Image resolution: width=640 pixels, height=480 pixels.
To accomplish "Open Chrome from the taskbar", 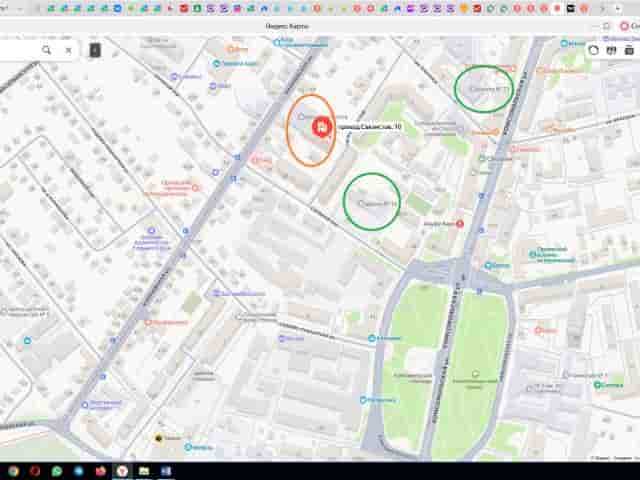I will pyautogui.click(x=13, y=471).
